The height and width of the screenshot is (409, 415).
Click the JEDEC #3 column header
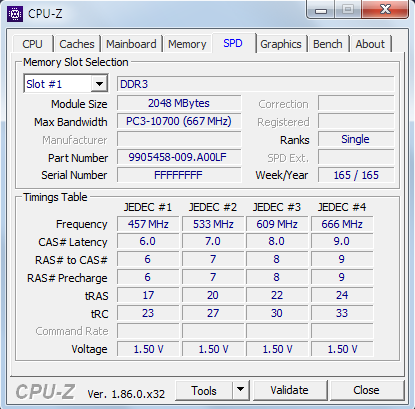pyautogui.click(x=277, y=207)
